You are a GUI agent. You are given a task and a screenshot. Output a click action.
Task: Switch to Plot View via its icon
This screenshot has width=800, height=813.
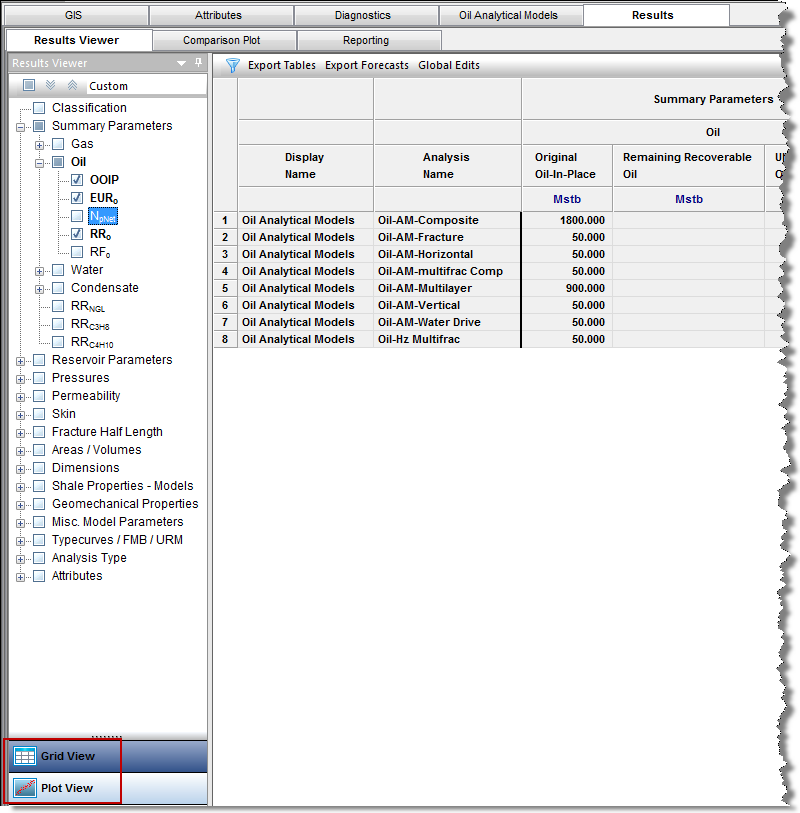tap(25, 788)
